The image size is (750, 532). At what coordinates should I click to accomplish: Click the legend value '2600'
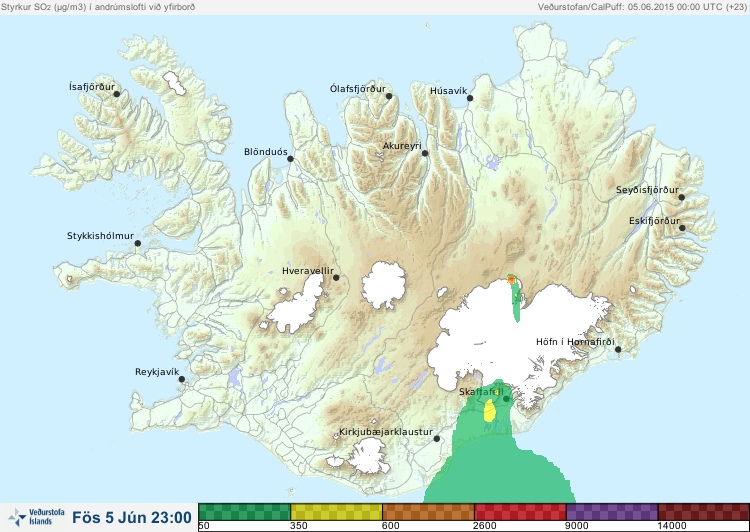tap(485, 526)
